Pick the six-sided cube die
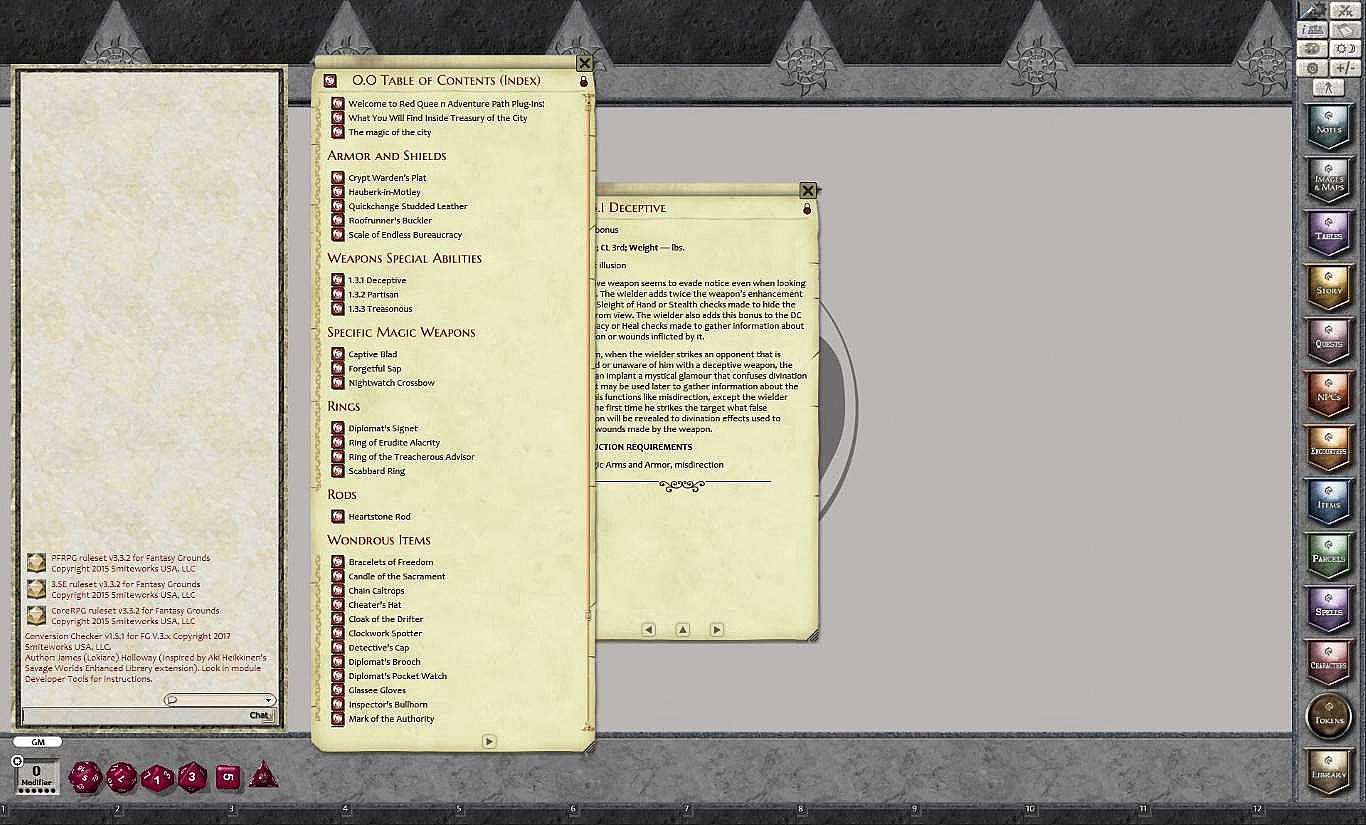The image size is (1366, 825). click(x=228, y=776)
